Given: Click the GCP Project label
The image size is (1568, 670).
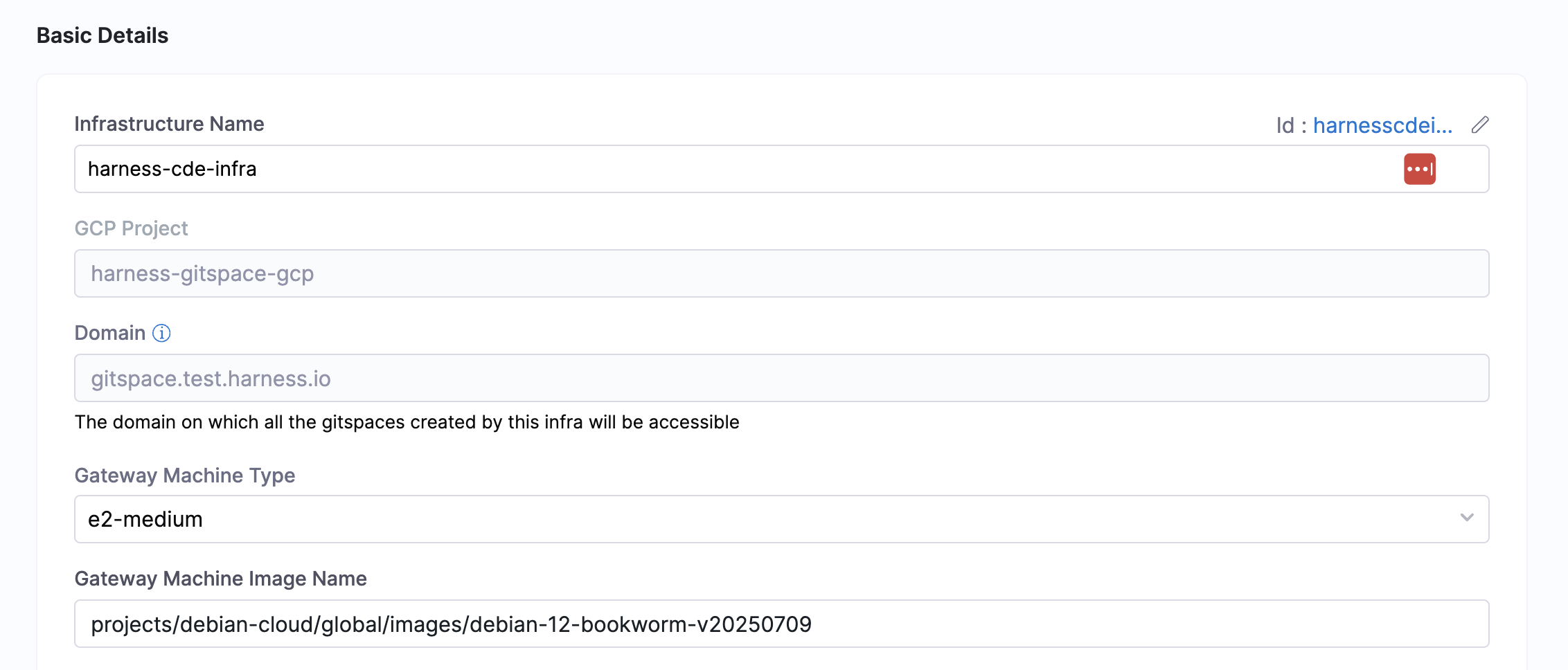Looking at the screenshot, I should [131, 228].
